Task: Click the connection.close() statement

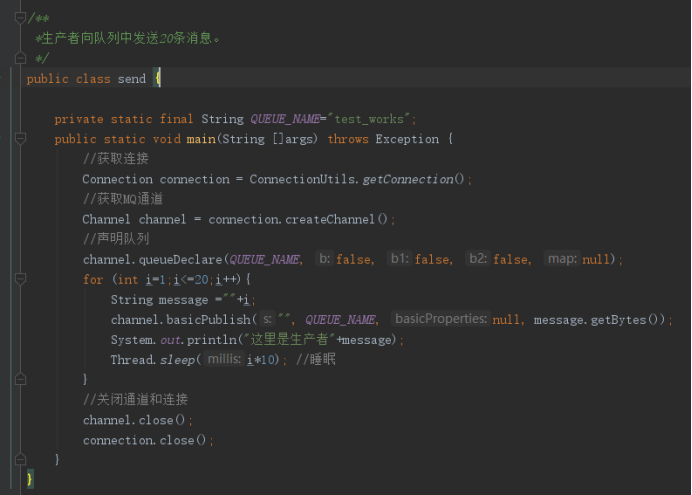Action: coord(148,440)
